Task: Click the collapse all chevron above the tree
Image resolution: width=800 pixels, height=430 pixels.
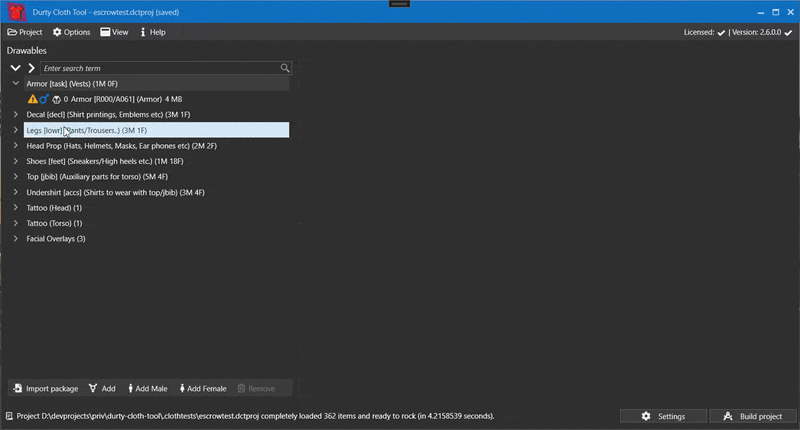Action: [x=15, y=68]
